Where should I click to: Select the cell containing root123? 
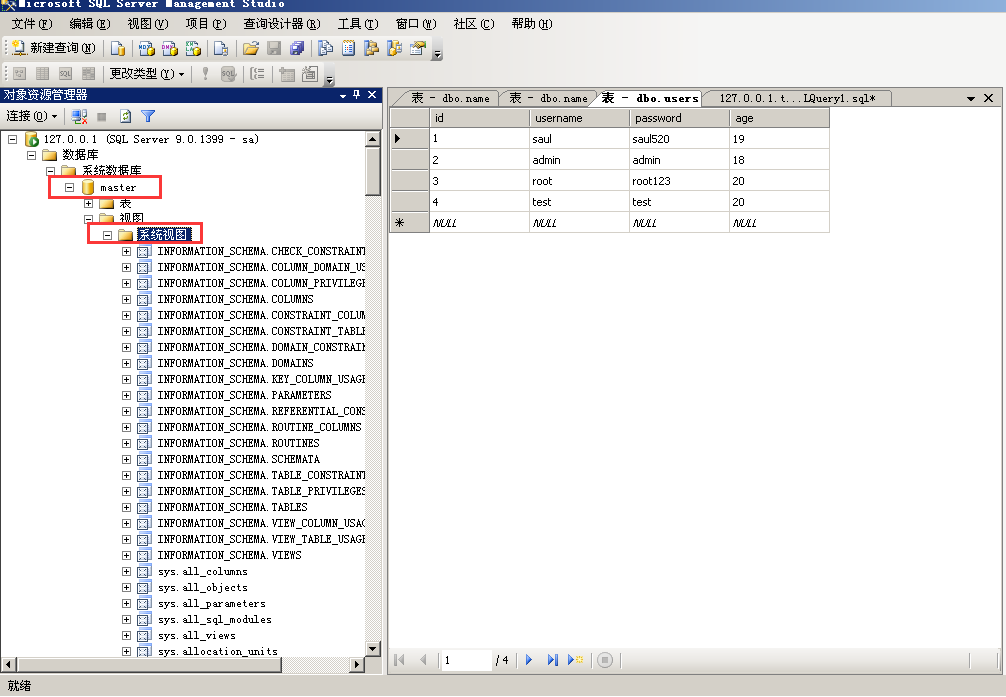[679, 181]
